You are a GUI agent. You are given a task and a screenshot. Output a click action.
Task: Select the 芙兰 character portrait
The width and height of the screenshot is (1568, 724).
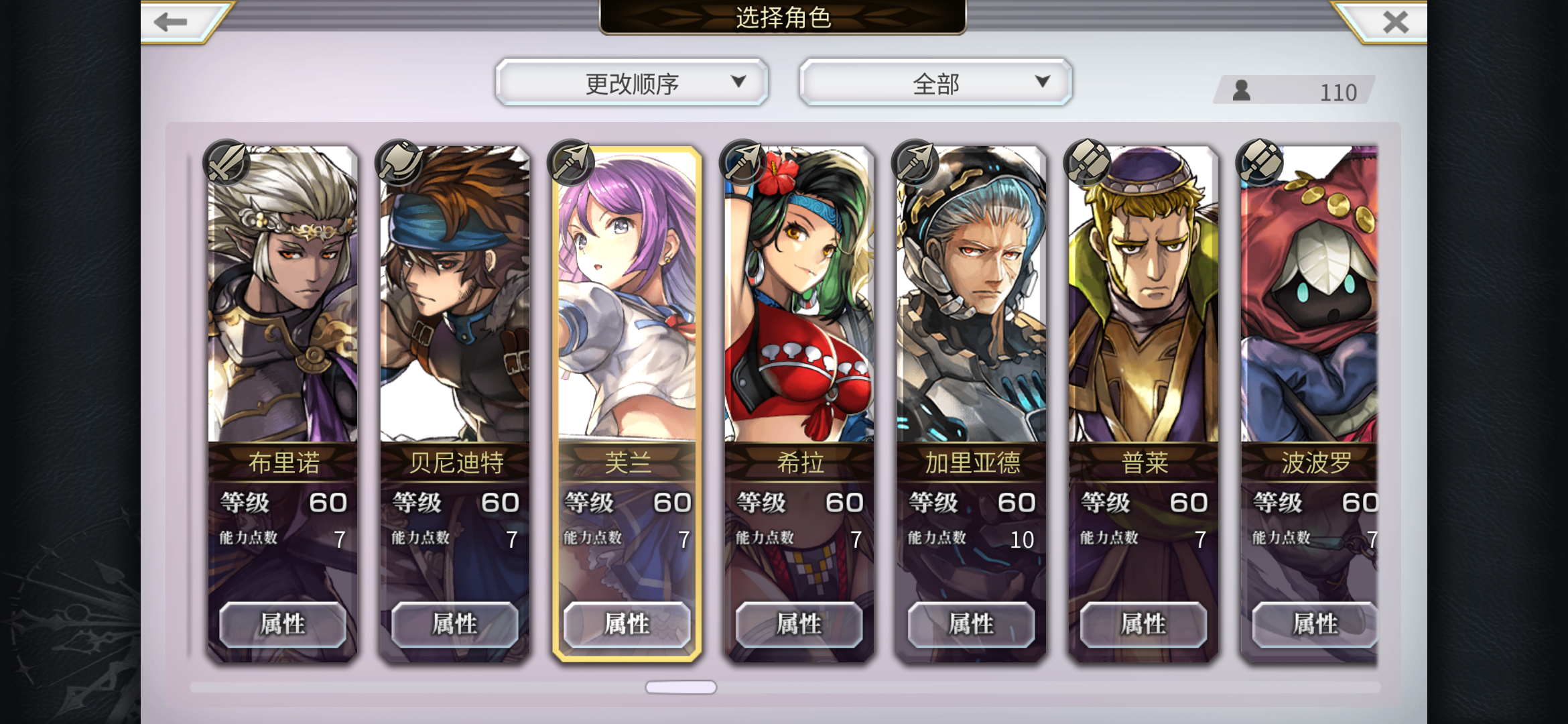[627, 295]
